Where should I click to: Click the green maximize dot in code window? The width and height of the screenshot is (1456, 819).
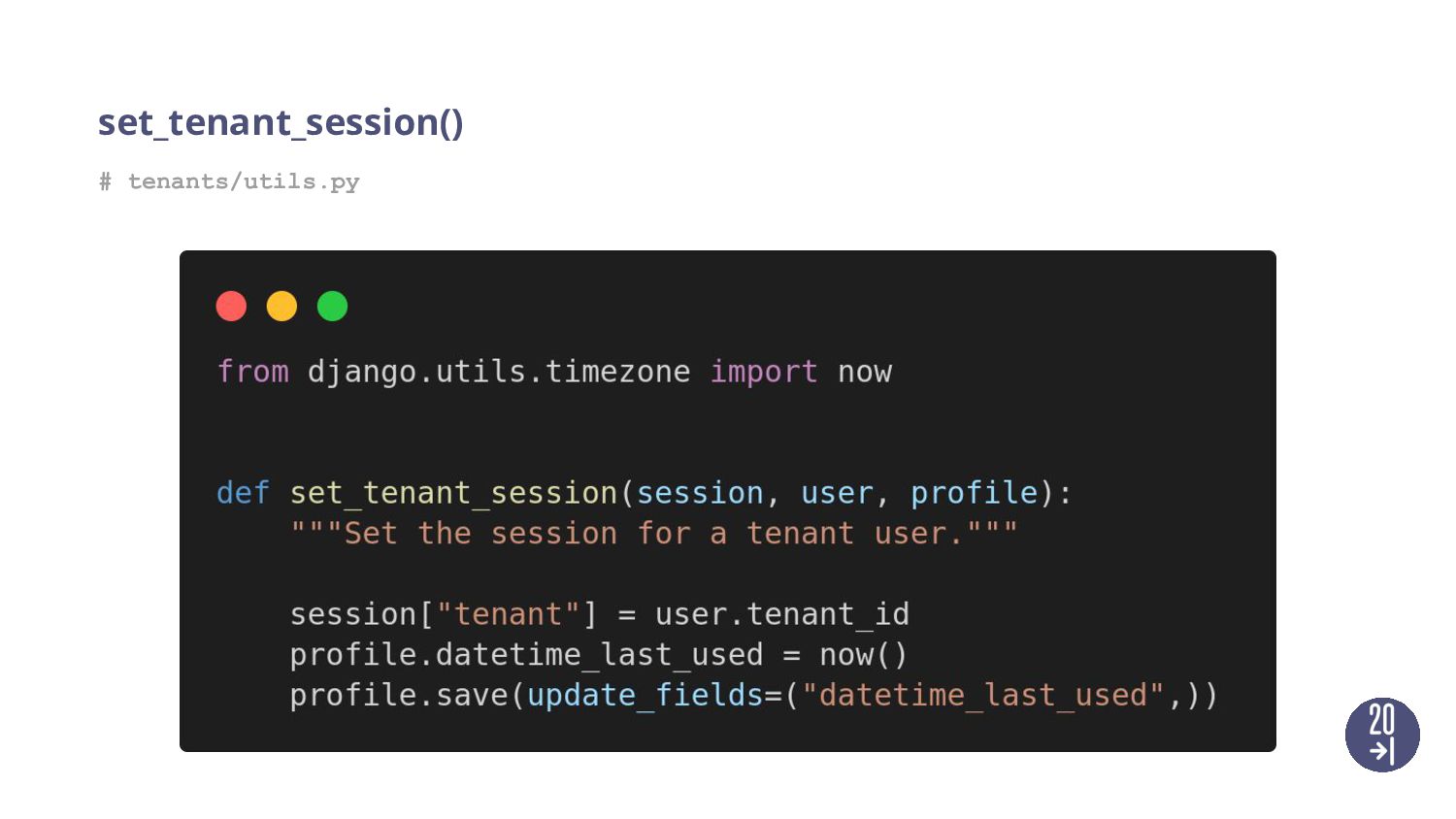coord(332,306)
